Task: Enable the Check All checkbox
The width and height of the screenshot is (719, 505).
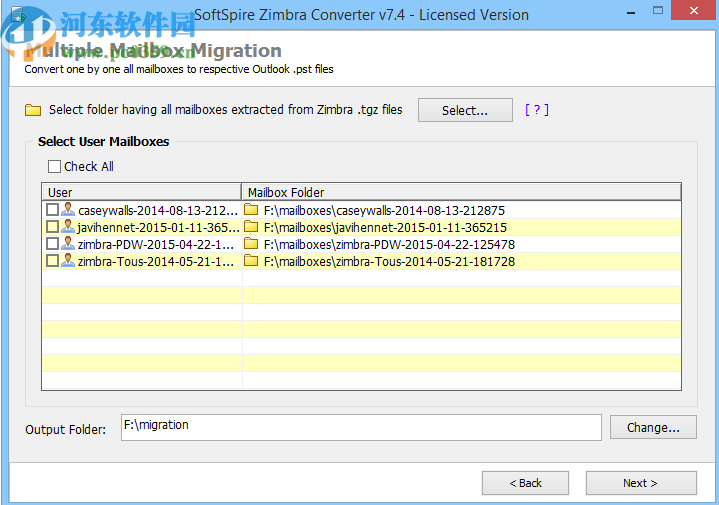Action: click(x=54, y=166)
